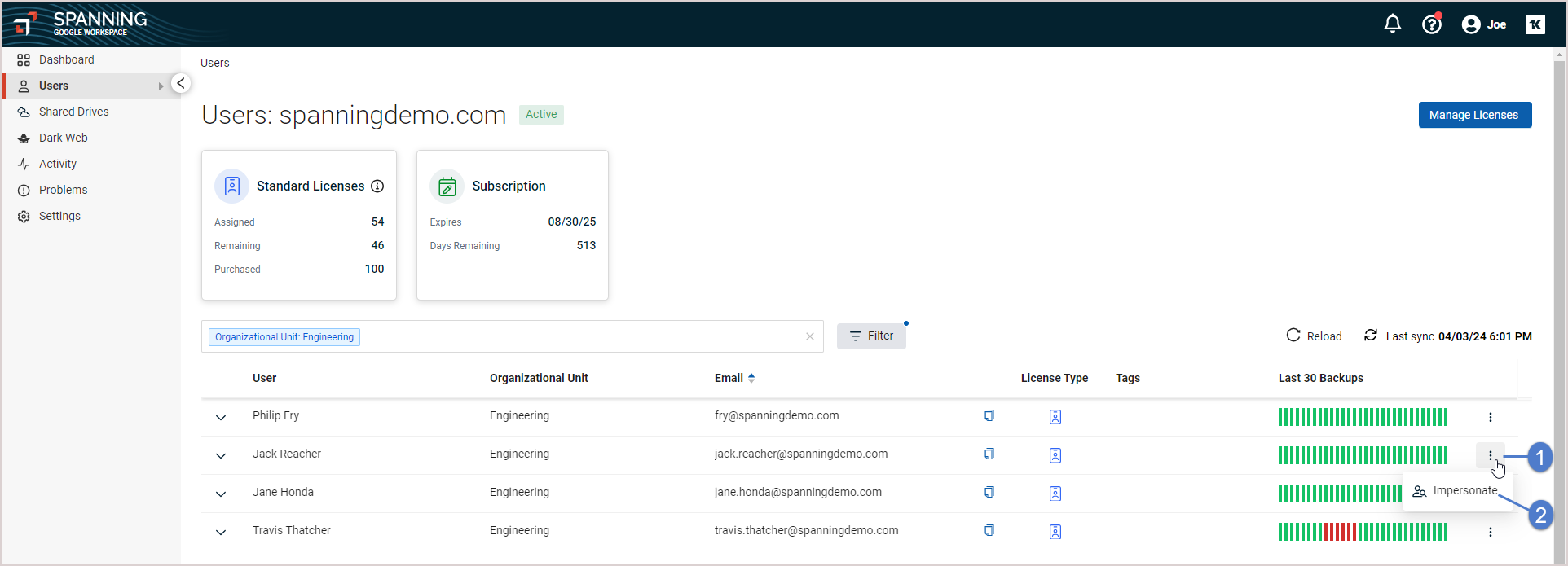Image resolution: width=1568 pixels, height=566 pixels.
Task: Expand the Travis Thatcher row
Action: point(221,533)
